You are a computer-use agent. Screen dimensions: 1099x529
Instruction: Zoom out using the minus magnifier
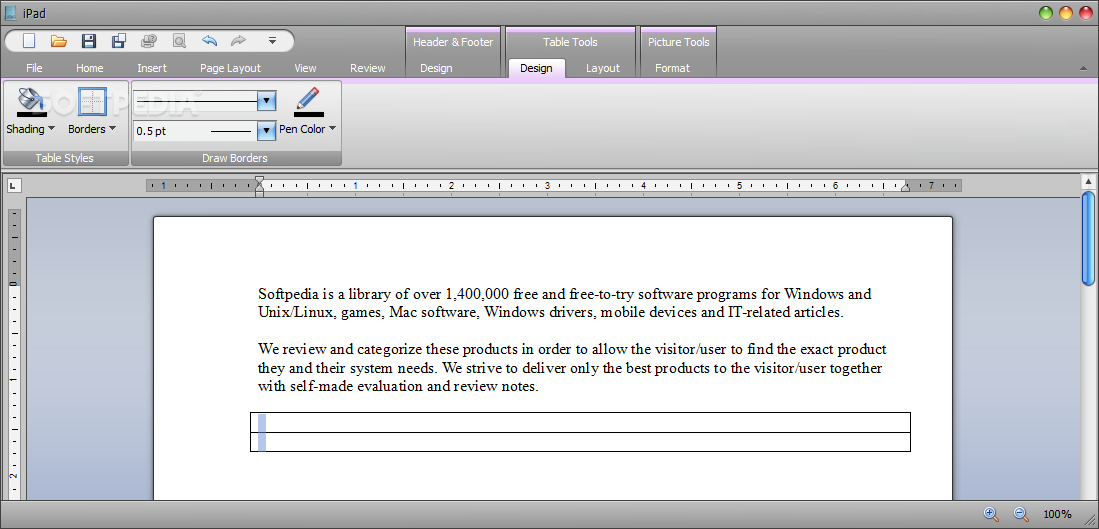[x=1020, y=514]
